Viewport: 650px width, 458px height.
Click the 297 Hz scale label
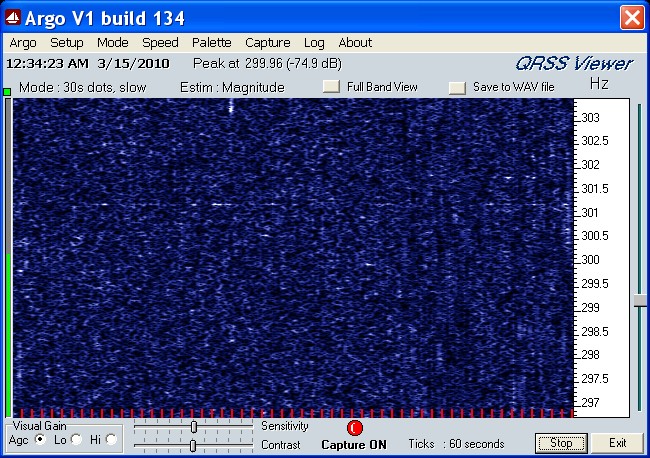point(591,402)
